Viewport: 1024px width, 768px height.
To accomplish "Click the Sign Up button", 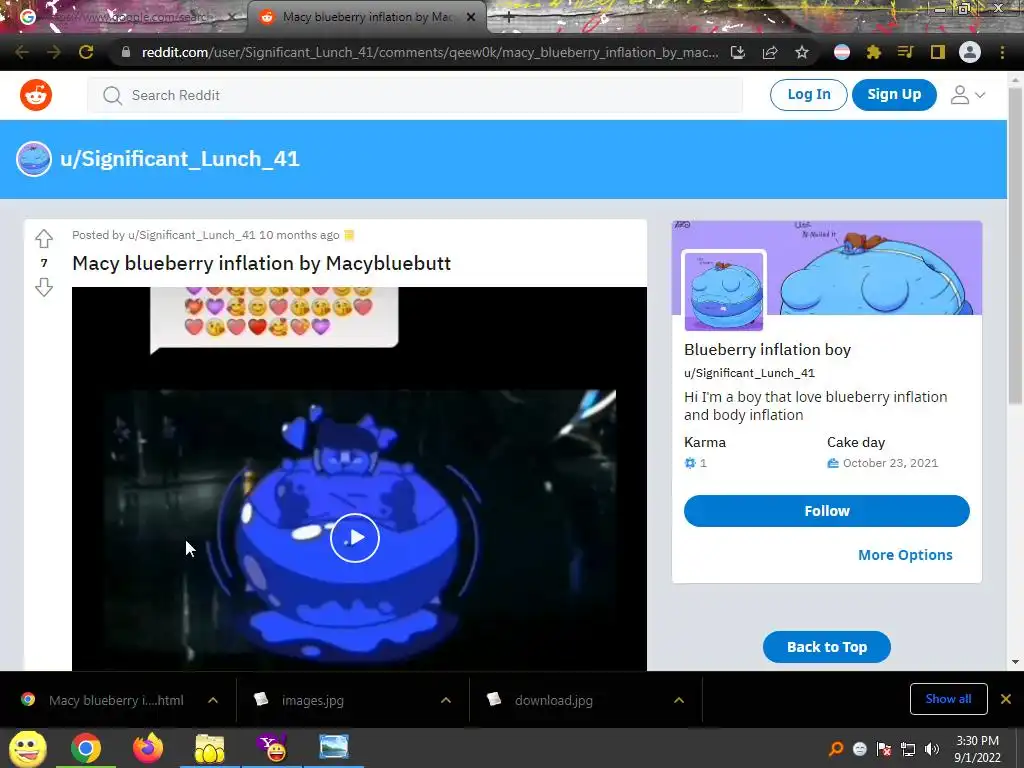I will 894,95.
